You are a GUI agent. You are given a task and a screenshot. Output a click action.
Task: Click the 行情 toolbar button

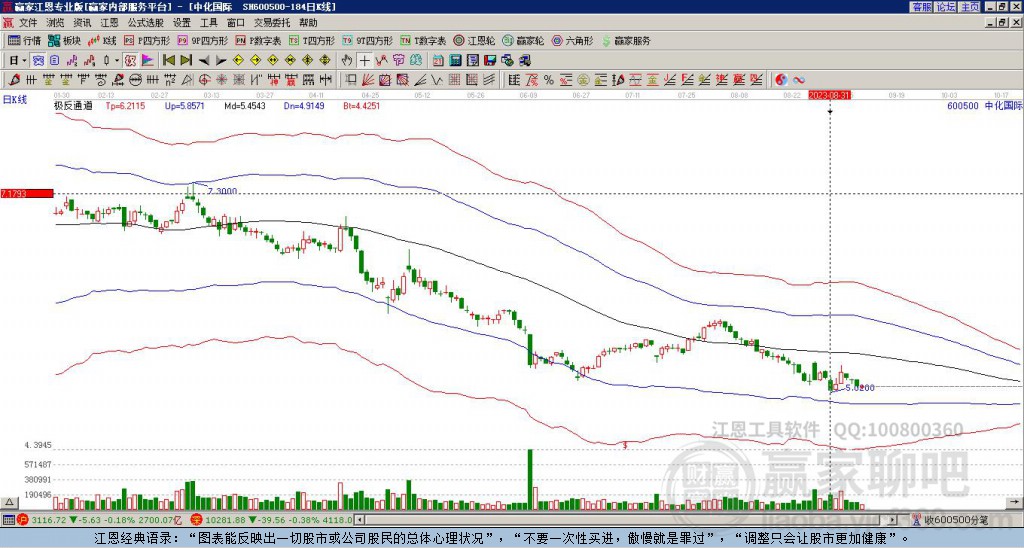pos(24,41)
